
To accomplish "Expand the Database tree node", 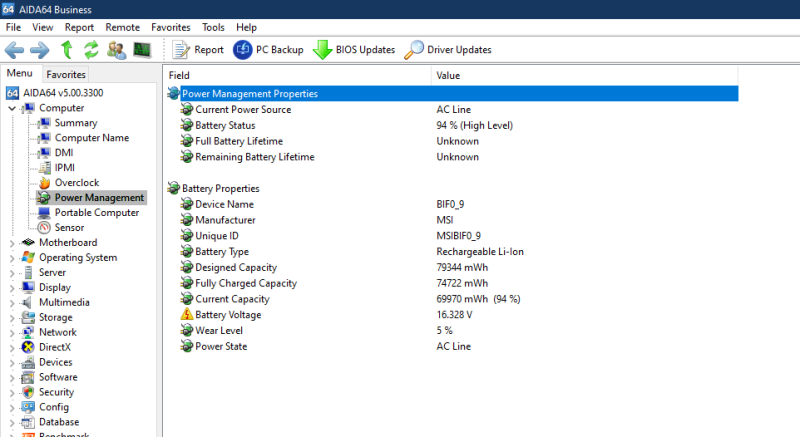I will (x=12, y=423).
